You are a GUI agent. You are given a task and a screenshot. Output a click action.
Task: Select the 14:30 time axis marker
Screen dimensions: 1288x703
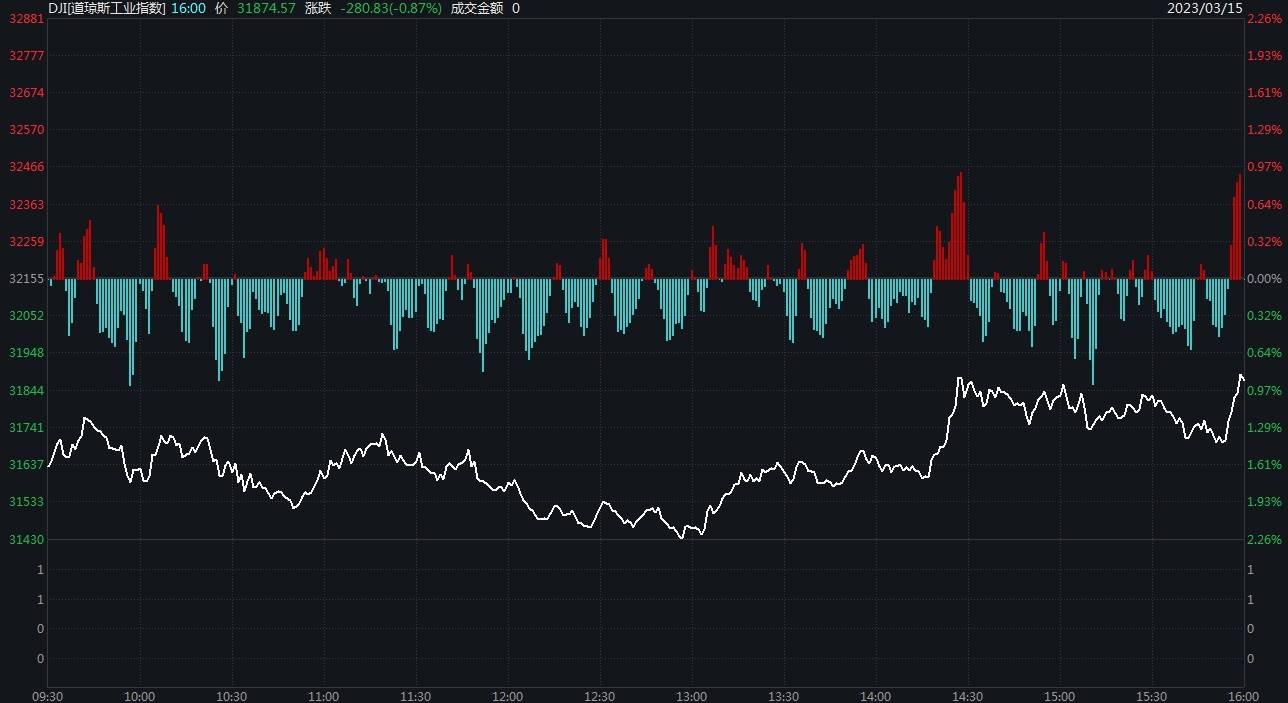pos(967,696)
